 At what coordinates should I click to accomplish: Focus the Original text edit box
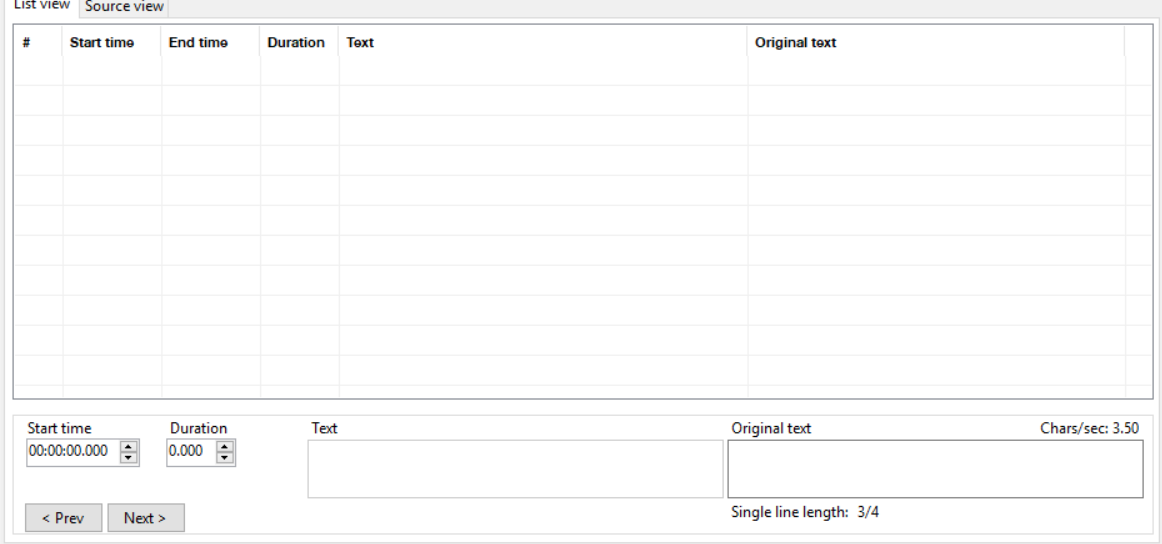pyautogui.click(x=934, y=469)
